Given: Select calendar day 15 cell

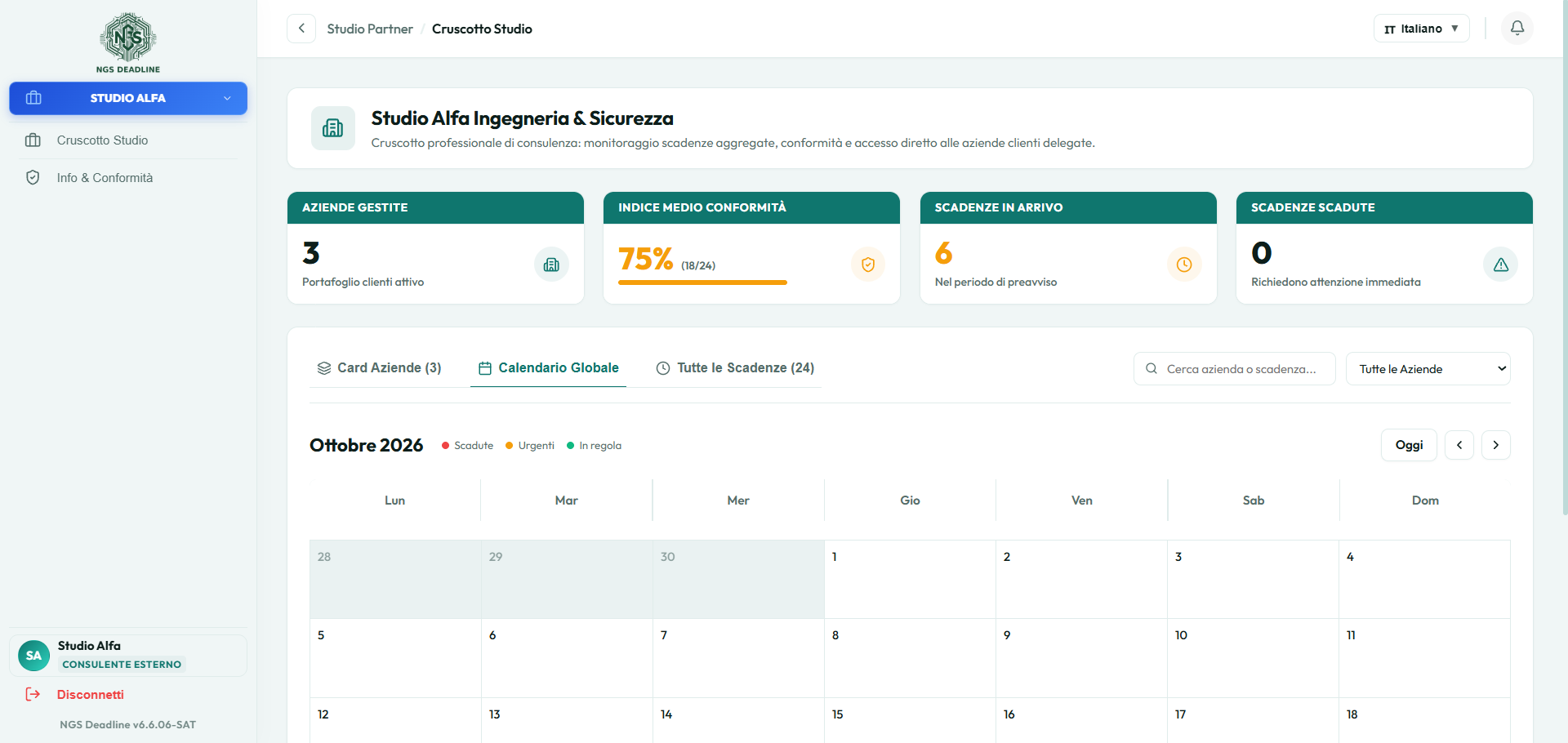Looking at the screenshot, I should (x=910, y=720).
